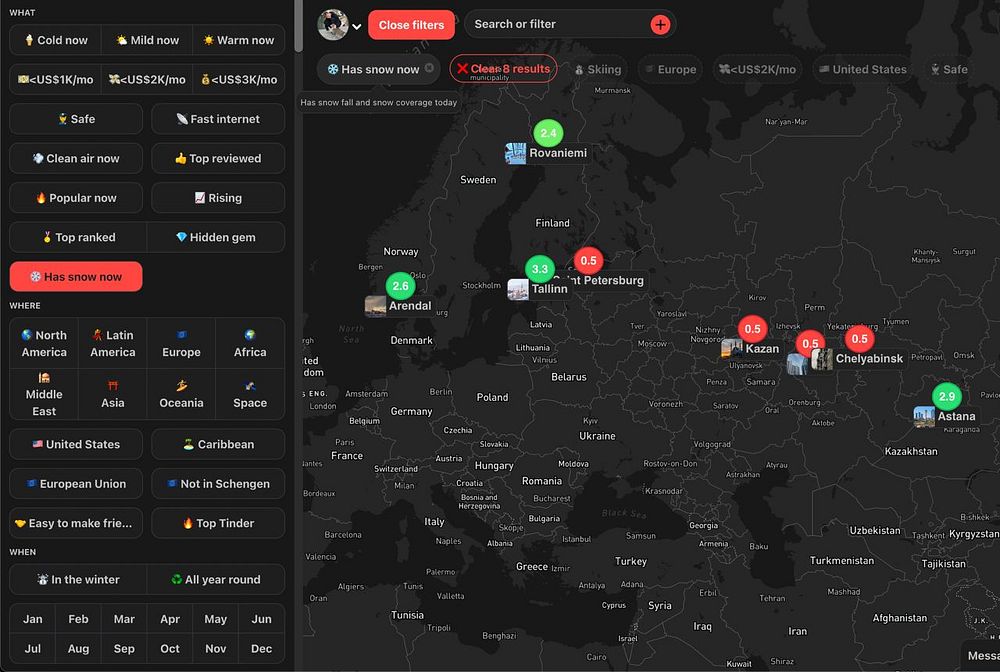Choose the Oceania region
This screenshot has height=672, width=1000.
pos(181,394)
